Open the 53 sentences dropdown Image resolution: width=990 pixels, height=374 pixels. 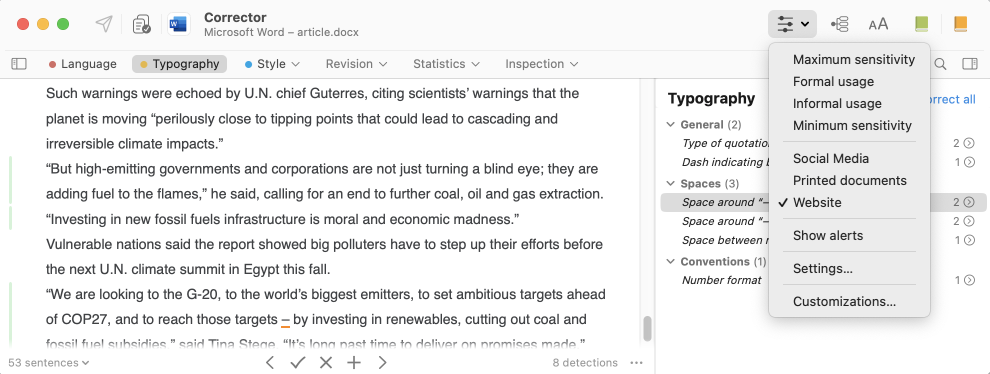49,363
